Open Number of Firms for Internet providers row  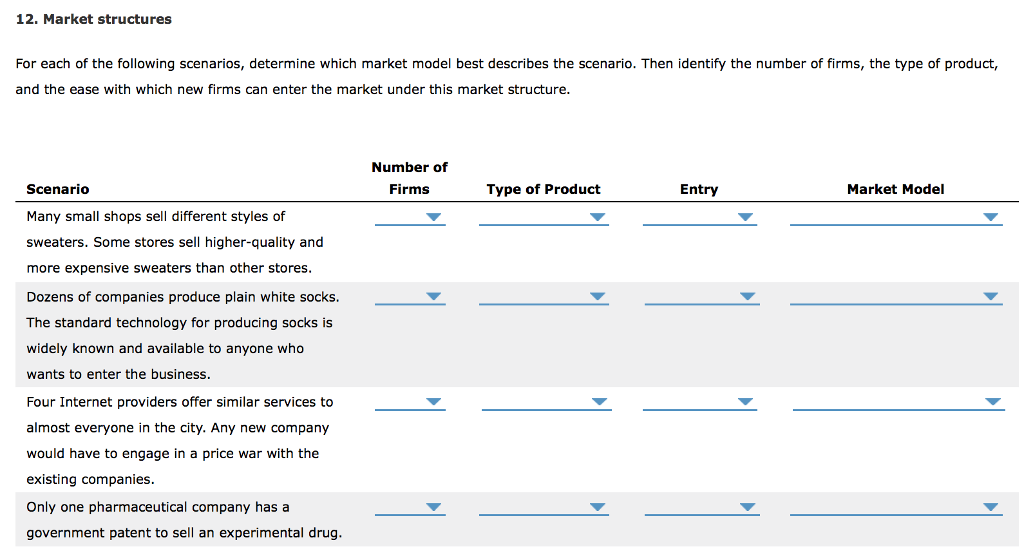[x=410, y=402]
